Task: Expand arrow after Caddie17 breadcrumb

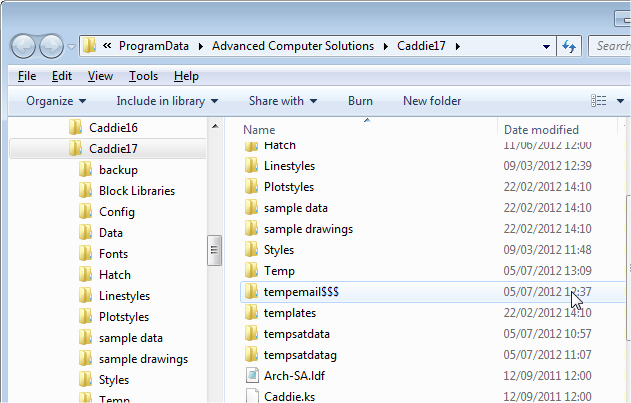Action: 458,47
